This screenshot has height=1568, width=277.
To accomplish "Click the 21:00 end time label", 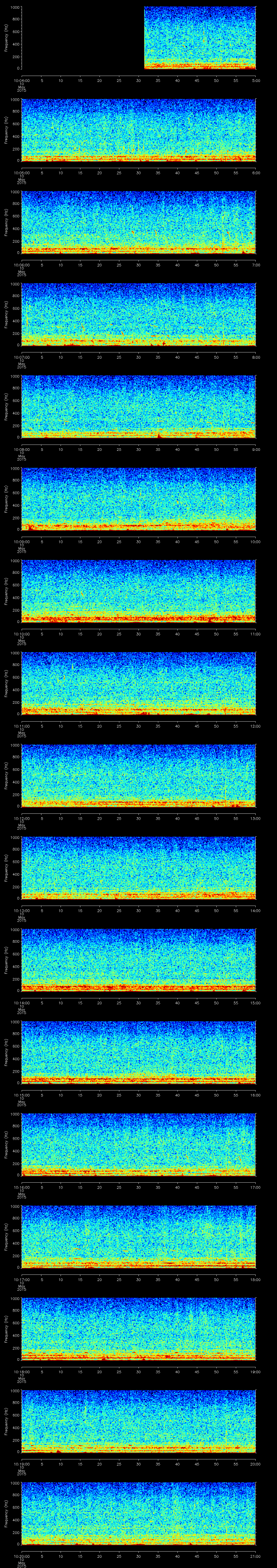I will coord(256,1556).
